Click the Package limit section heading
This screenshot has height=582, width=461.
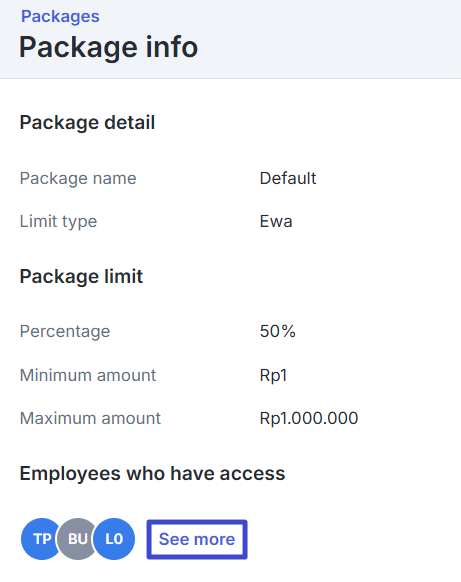coord(81,276)
